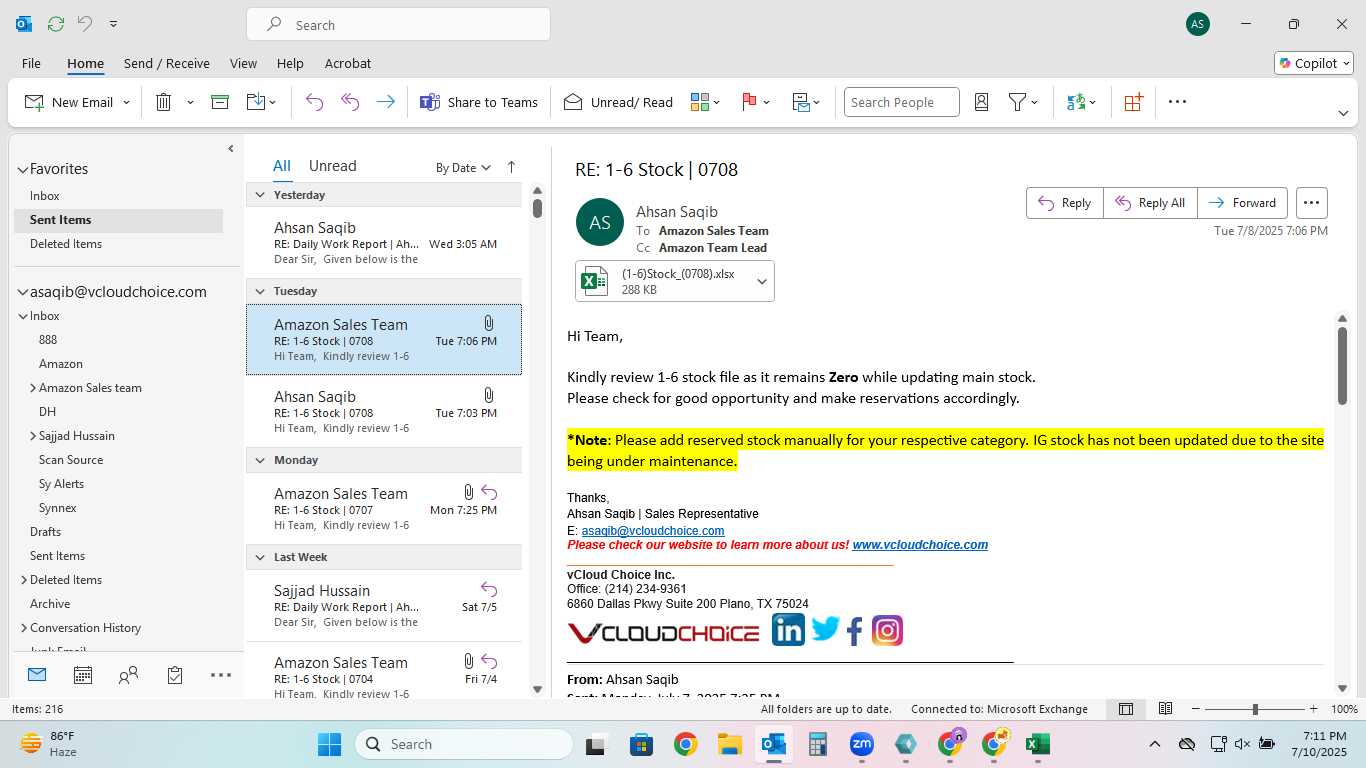Open the Acrobat tab
This screenshot has height=768, width=1366.
[x=348, y=63]
